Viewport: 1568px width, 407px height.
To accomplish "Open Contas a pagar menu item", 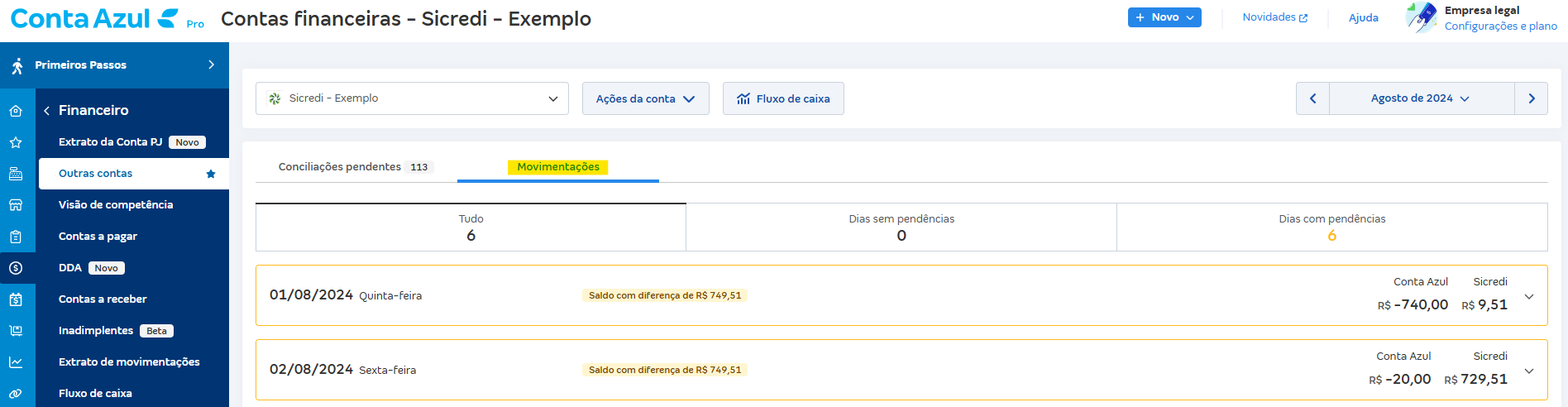I will (x=133, y=237).
